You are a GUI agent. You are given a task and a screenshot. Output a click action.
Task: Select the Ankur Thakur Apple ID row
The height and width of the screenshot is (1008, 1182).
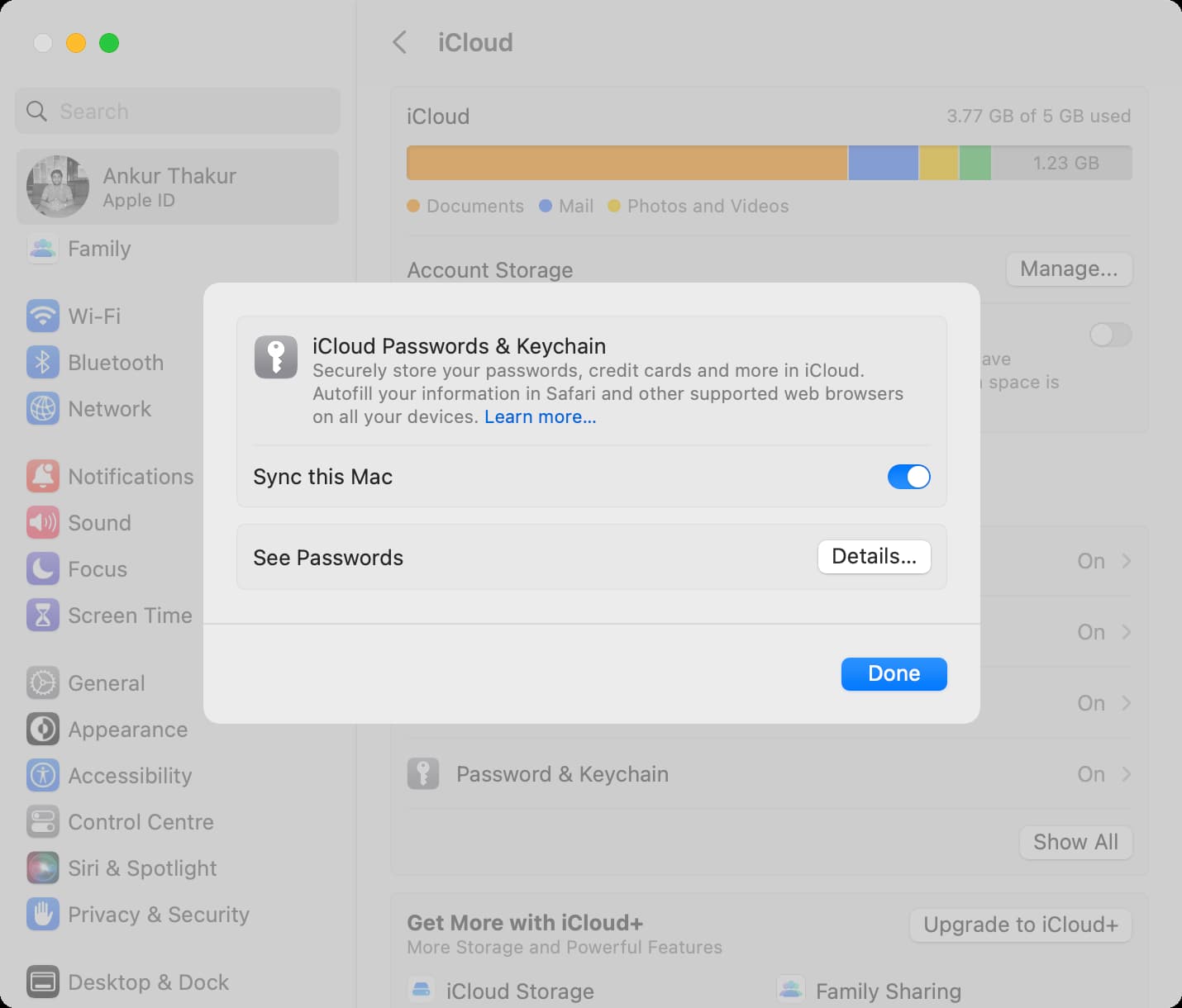point(178,187)
